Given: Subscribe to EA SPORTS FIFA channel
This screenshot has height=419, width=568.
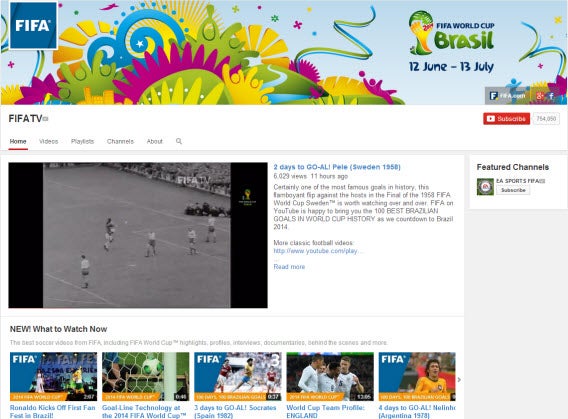Looking at the screenshot, I should 513,190.
